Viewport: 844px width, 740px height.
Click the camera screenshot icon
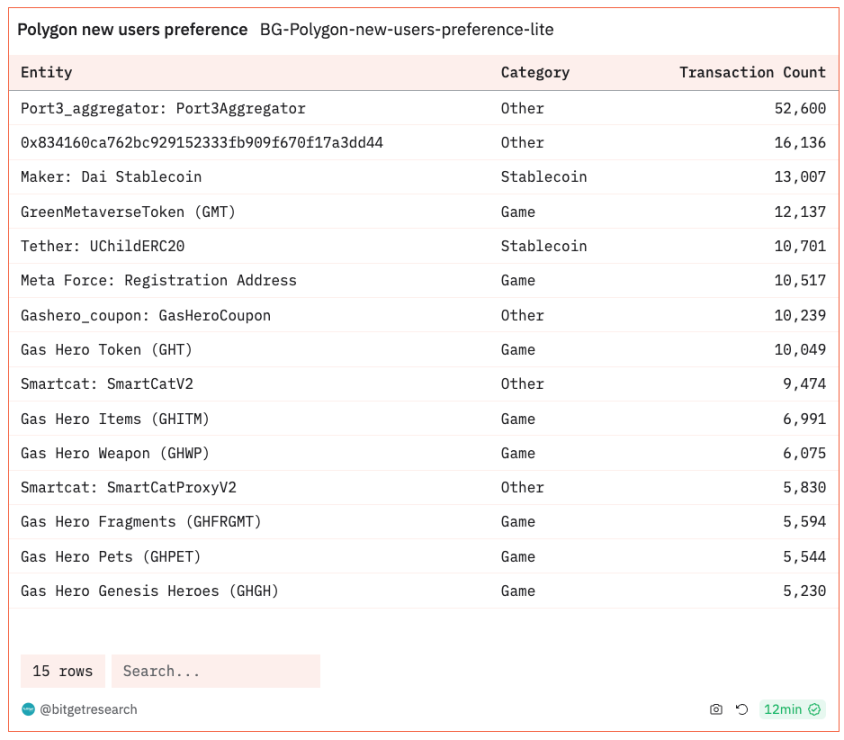click(716, 710)
